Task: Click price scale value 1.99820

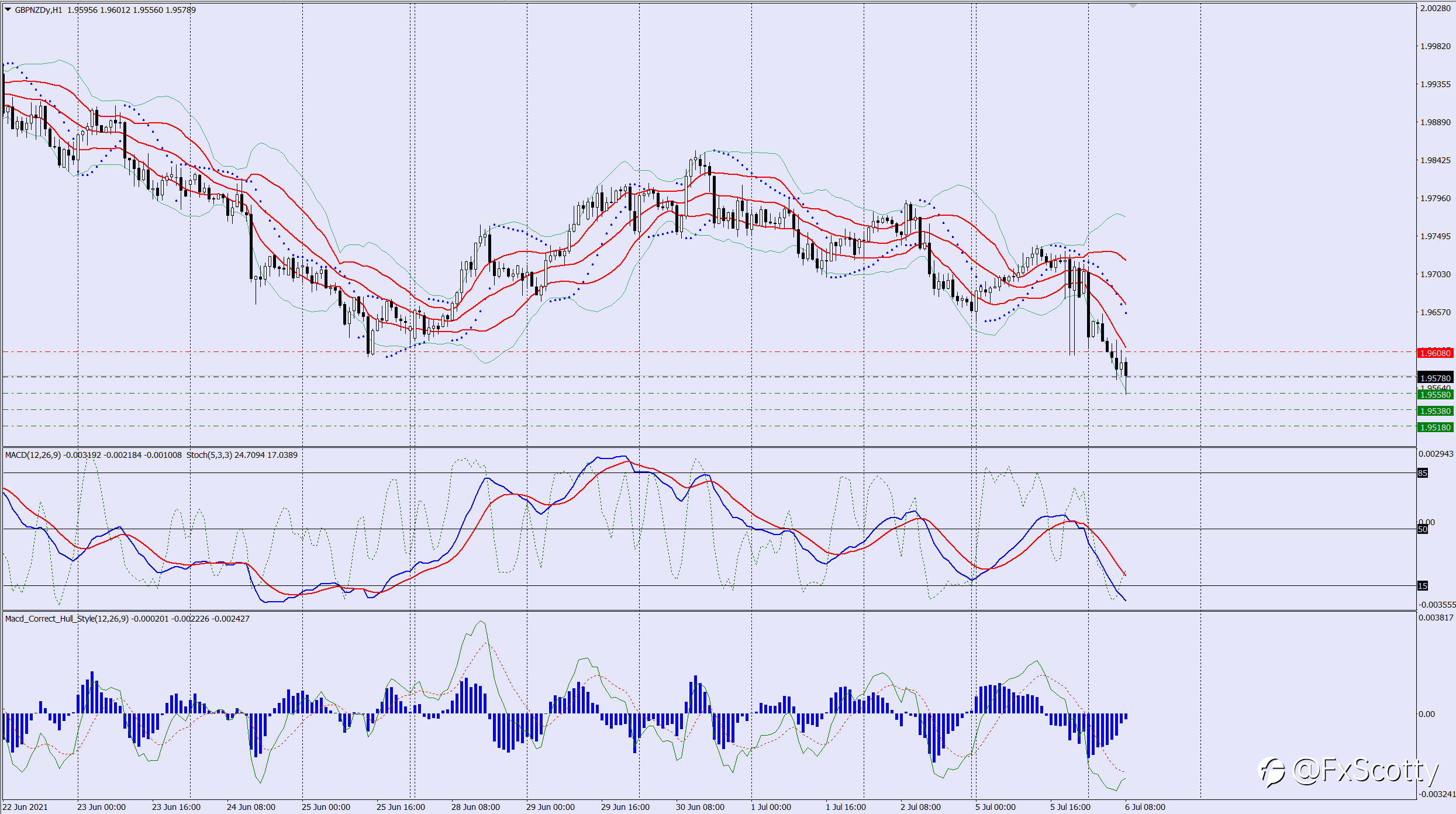Action: coord(1436,46)
